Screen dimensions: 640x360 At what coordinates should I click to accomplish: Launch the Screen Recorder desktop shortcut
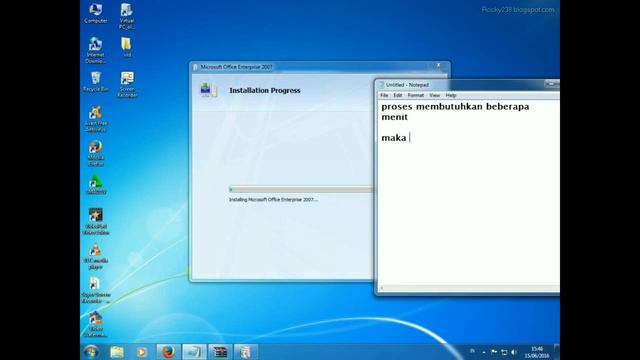coord(127,84)
